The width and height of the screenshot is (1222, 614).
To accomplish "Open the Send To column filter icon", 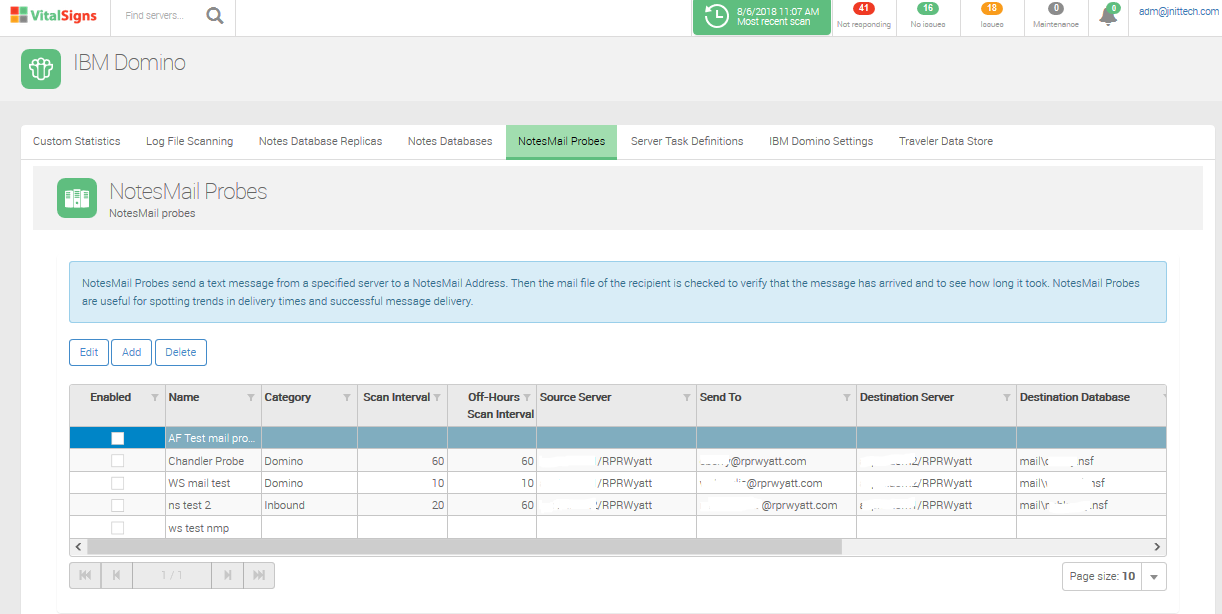I will pyautogui.click(x=846, y=398).
